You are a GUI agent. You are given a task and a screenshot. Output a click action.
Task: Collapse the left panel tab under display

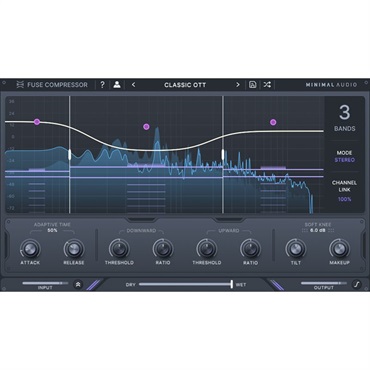point(141,220)
